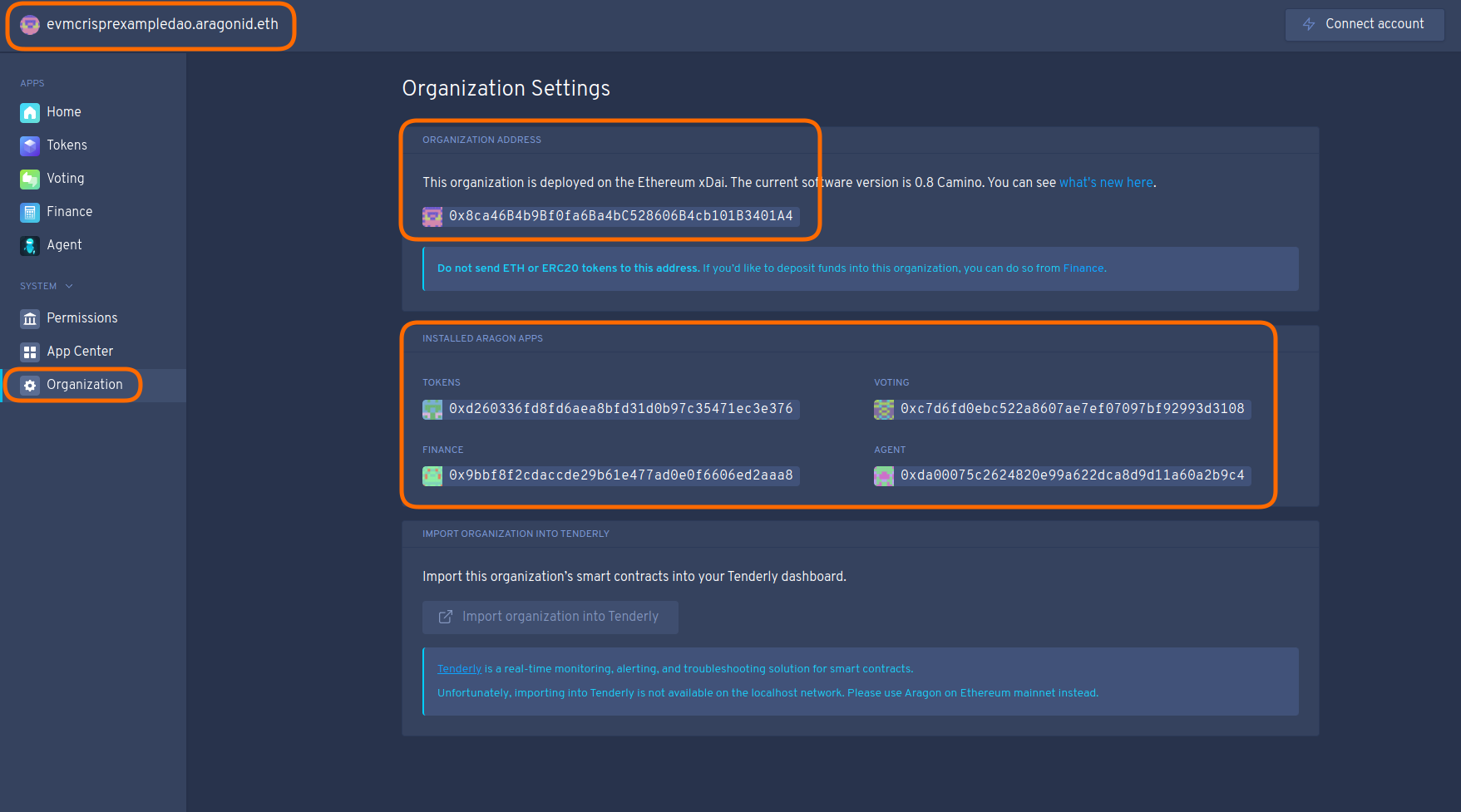Click the Agent address identicon
This screenshot has width=1461, height=812.
[x=884, y=475]
